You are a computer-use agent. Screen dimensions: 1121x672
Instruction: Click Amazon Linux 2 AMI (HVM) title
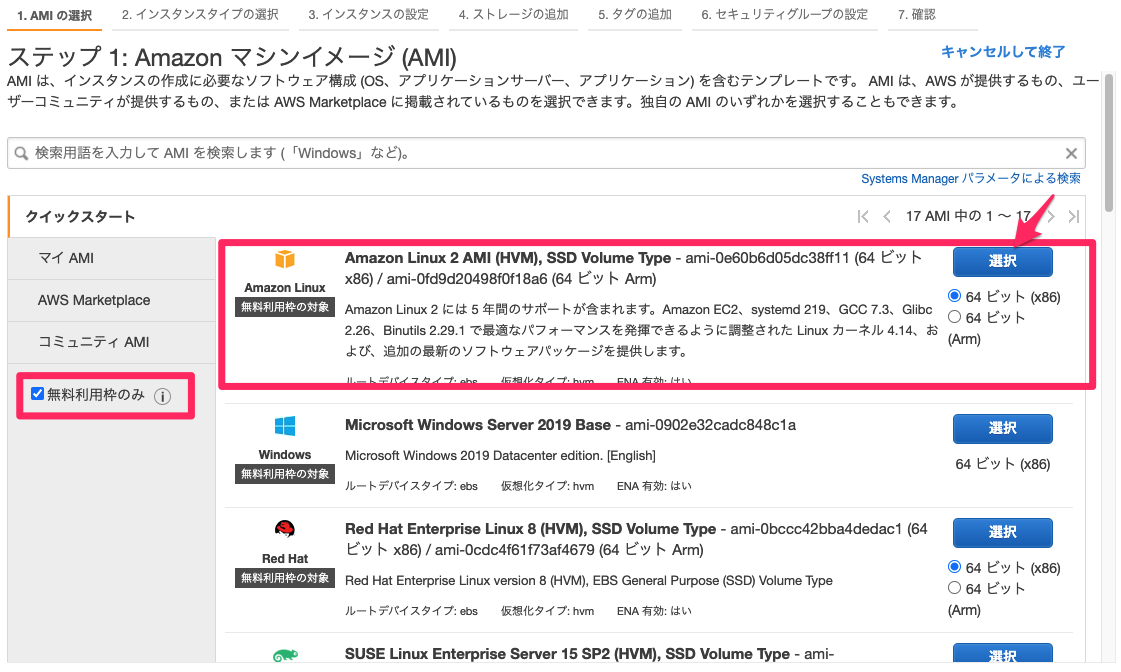click(508, 258)
